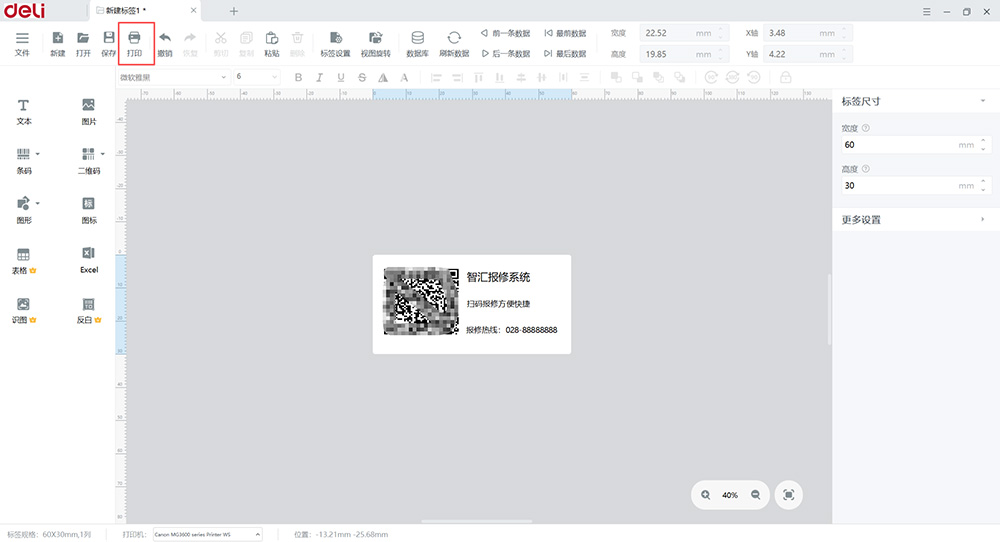Expand the 二维码 type dropdown arrow
Viewport: 1000px width, 542px height.
pos(103,154)
